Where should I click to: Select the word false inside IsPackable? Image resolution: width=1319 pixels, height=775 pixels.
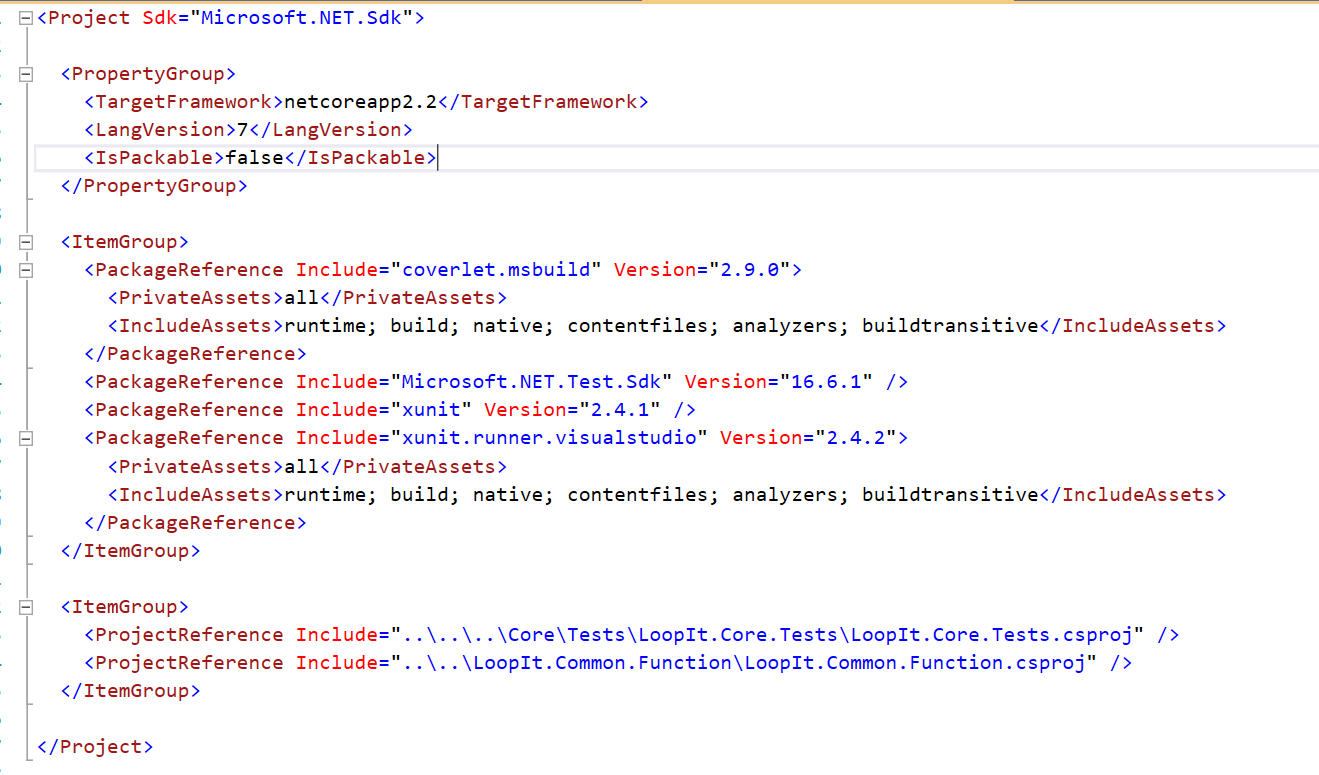click(254, 157)
